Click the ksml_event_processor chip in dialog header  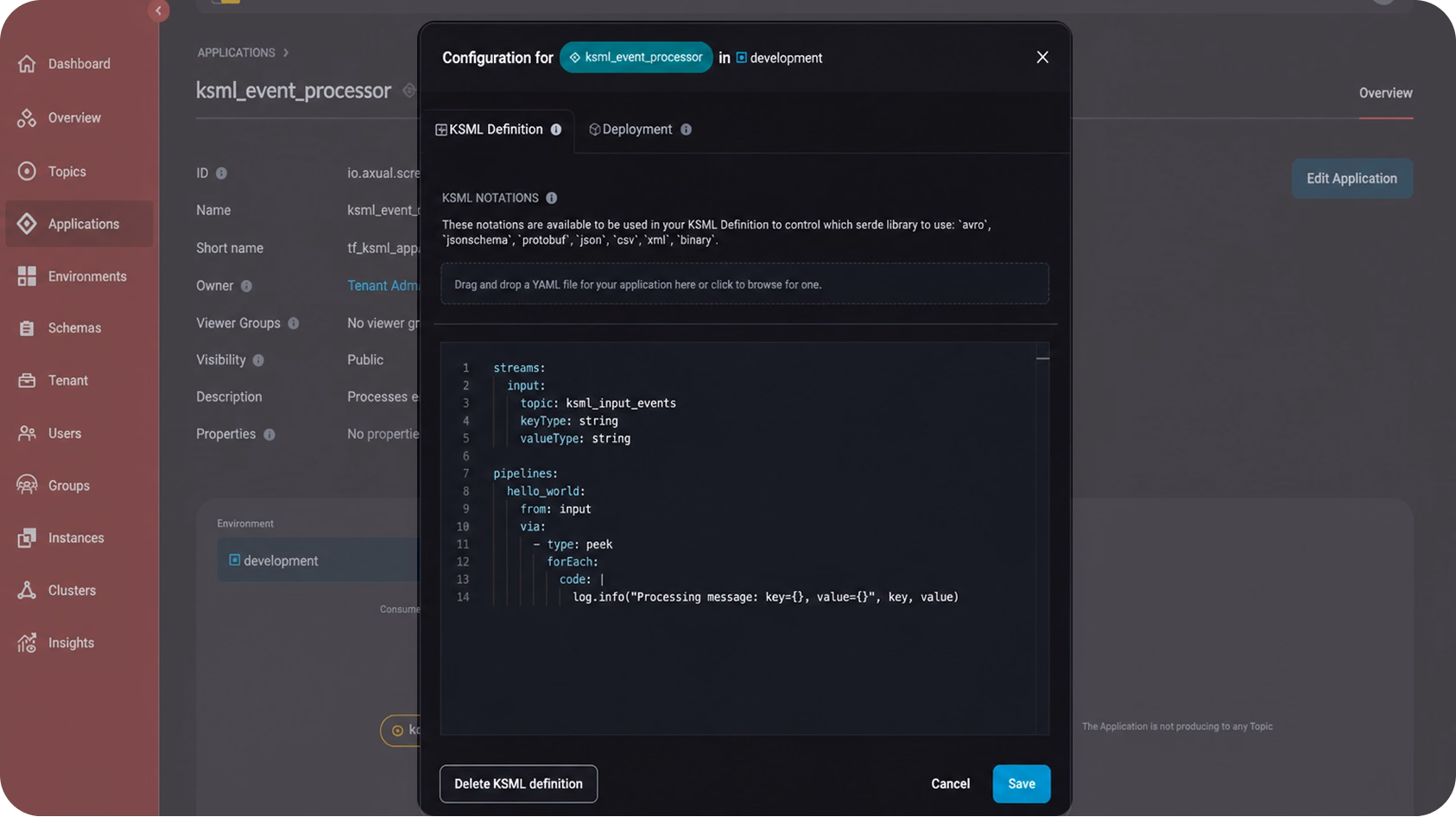click(636, 57)
